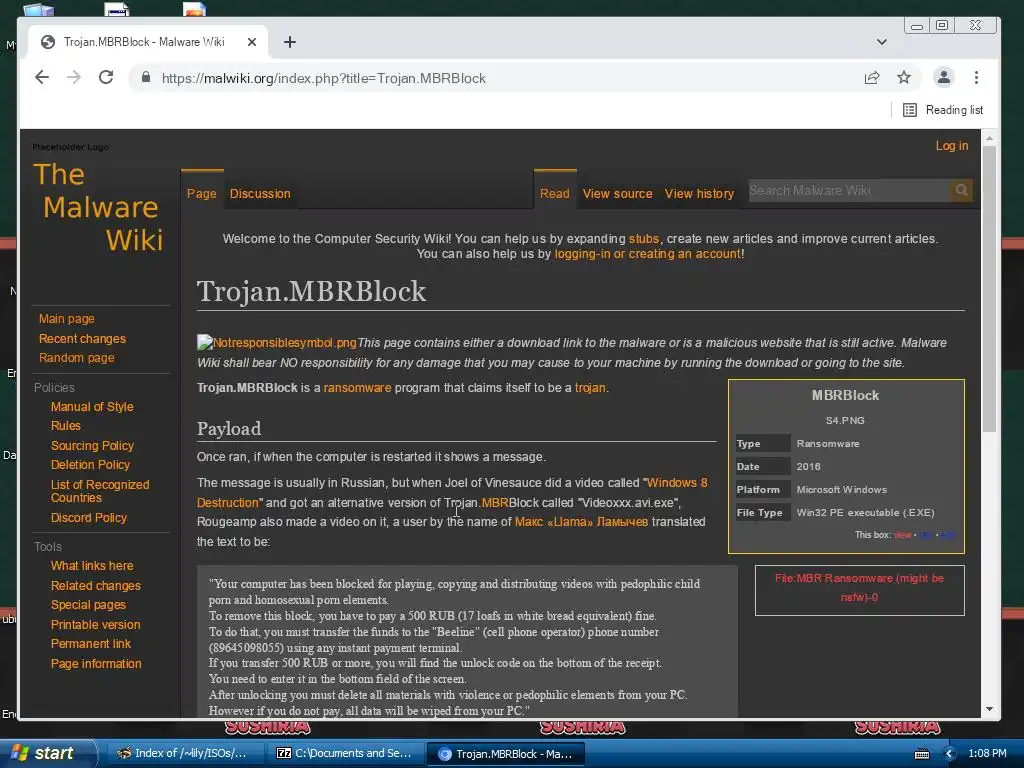The image size is (1024, 768).
Task: Click Trojan.MBRBlock Chrome taskbar button
Action: pyautogui.click(x=505, y=754)
